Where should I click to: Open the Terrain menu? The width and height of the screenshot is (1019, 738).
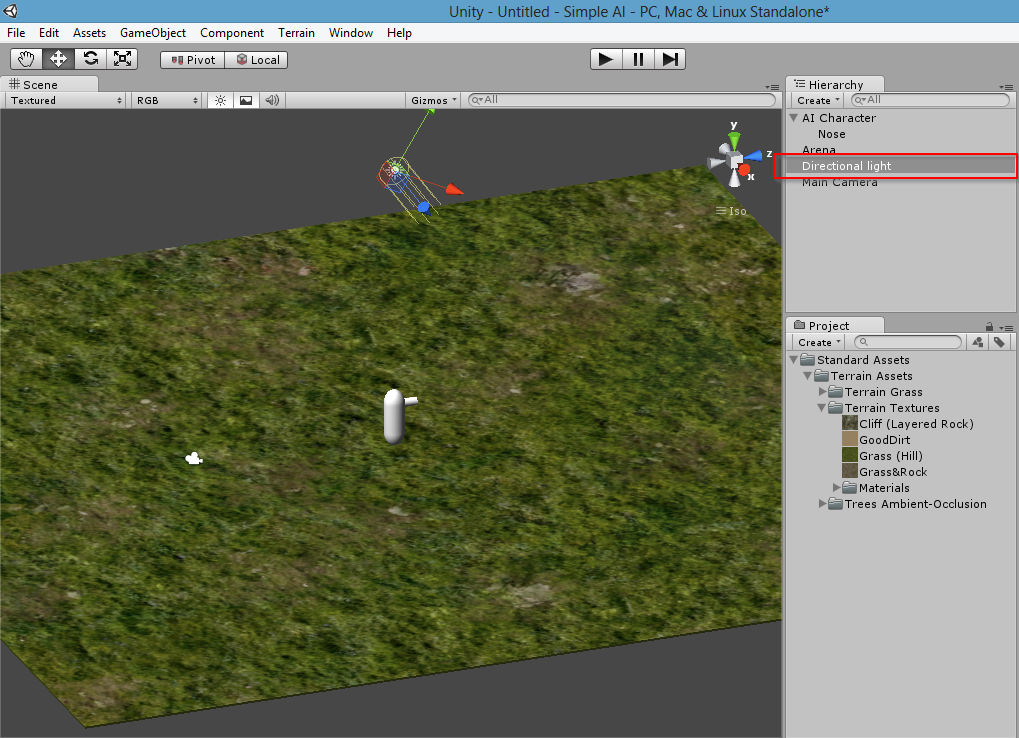point(296,33)
